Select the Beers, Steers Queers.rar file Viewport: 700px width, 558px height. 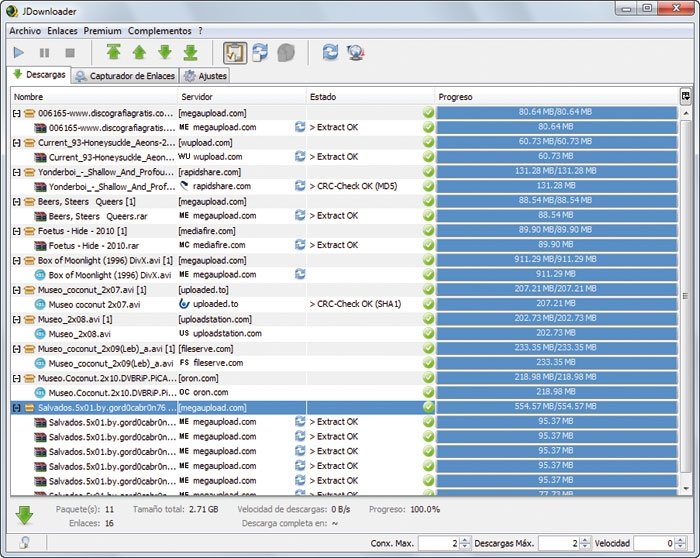[x=98, y=217]
